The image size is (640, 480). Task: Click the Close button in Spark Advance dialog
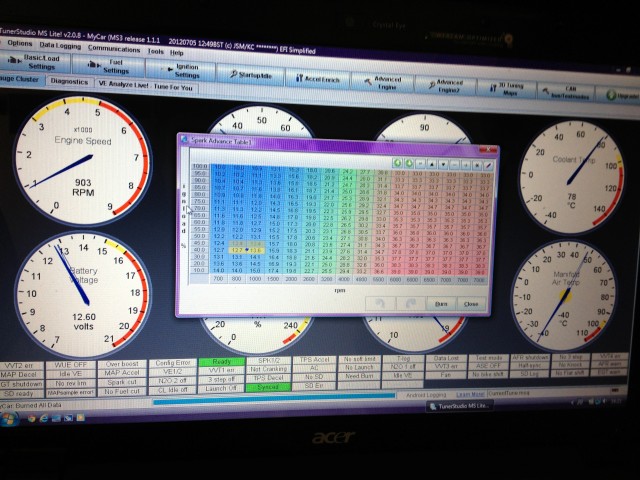coord(471,304)
